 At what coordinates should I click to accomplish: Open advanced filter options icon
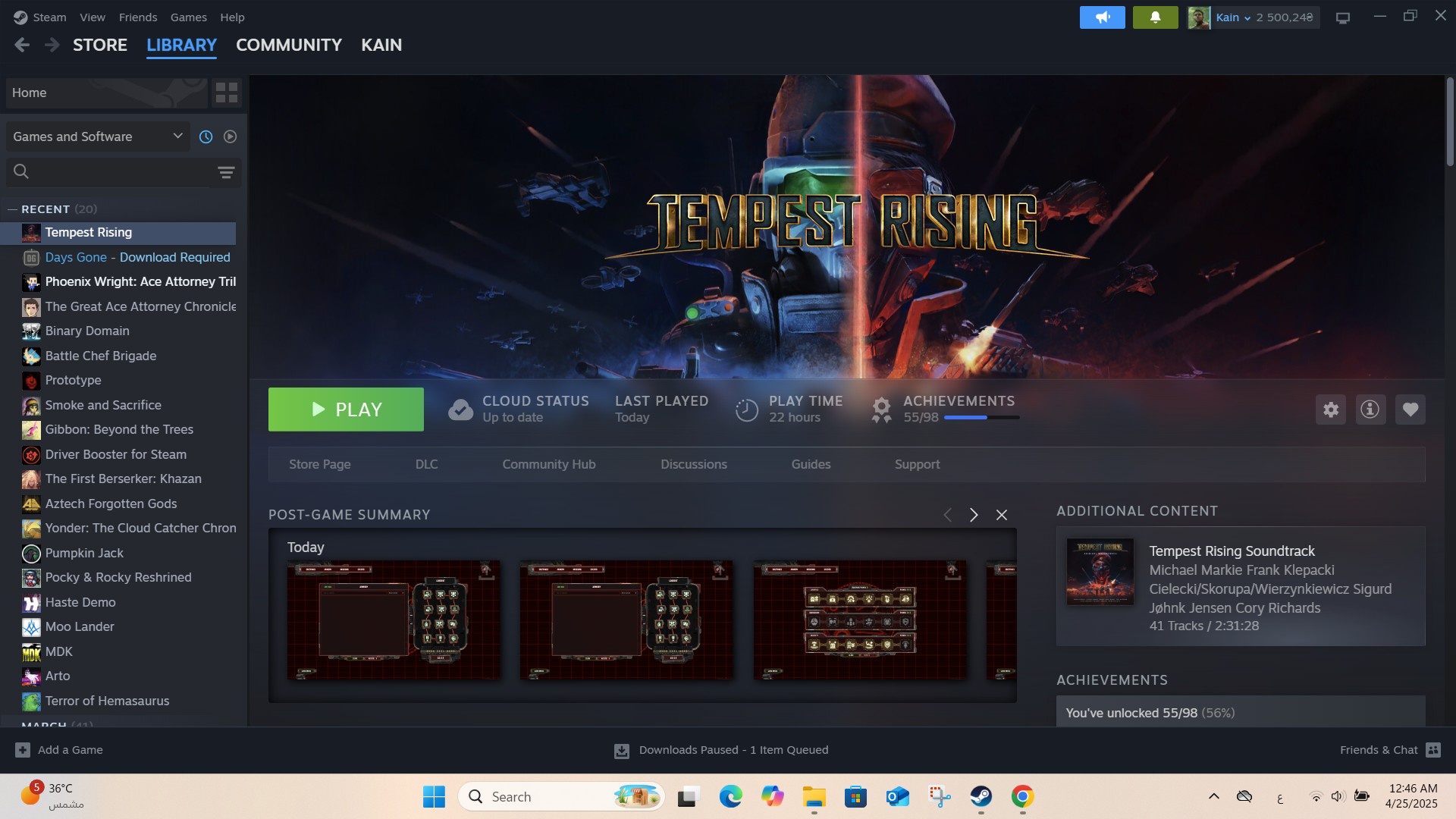pyautogui.click(x=226, y=173)
